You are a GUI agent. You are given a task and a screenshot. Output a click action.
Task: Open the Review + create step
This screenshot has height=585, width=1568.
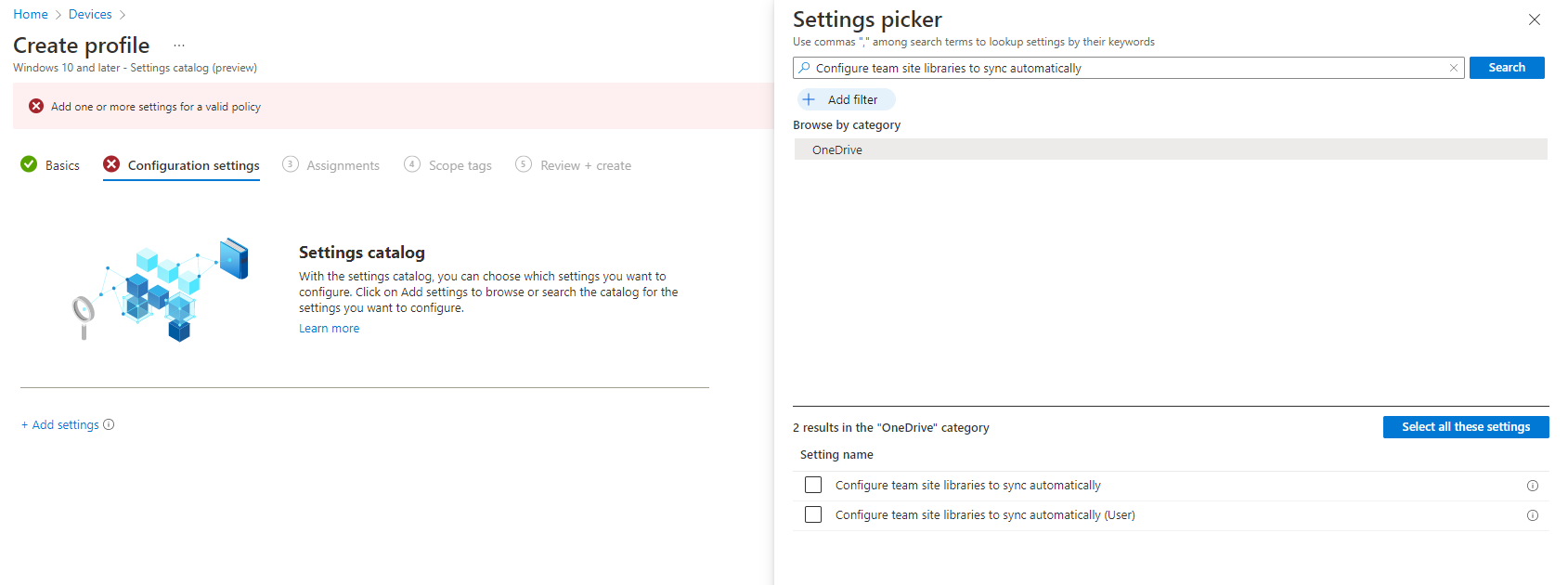(574, 165)
